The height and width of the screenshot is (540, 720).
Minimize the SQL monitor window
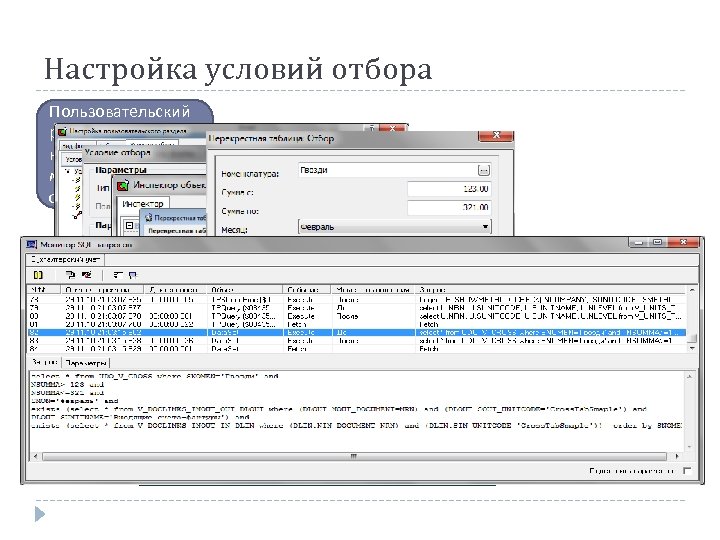pyautogui.click(x=640, y=242)
